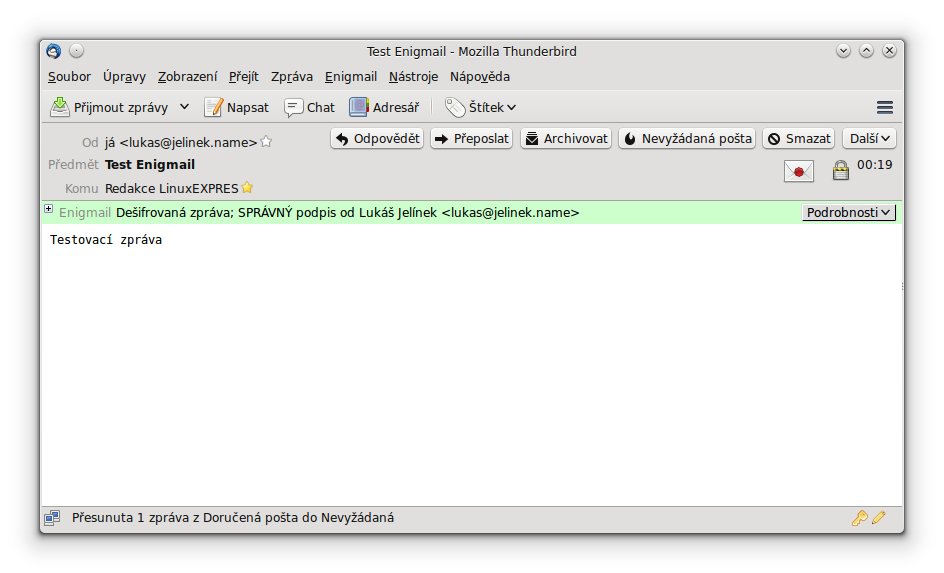Viewport: 944px width, 573px height.
Task: Click the body text Testovací zpráva
Action: point(106,240)
